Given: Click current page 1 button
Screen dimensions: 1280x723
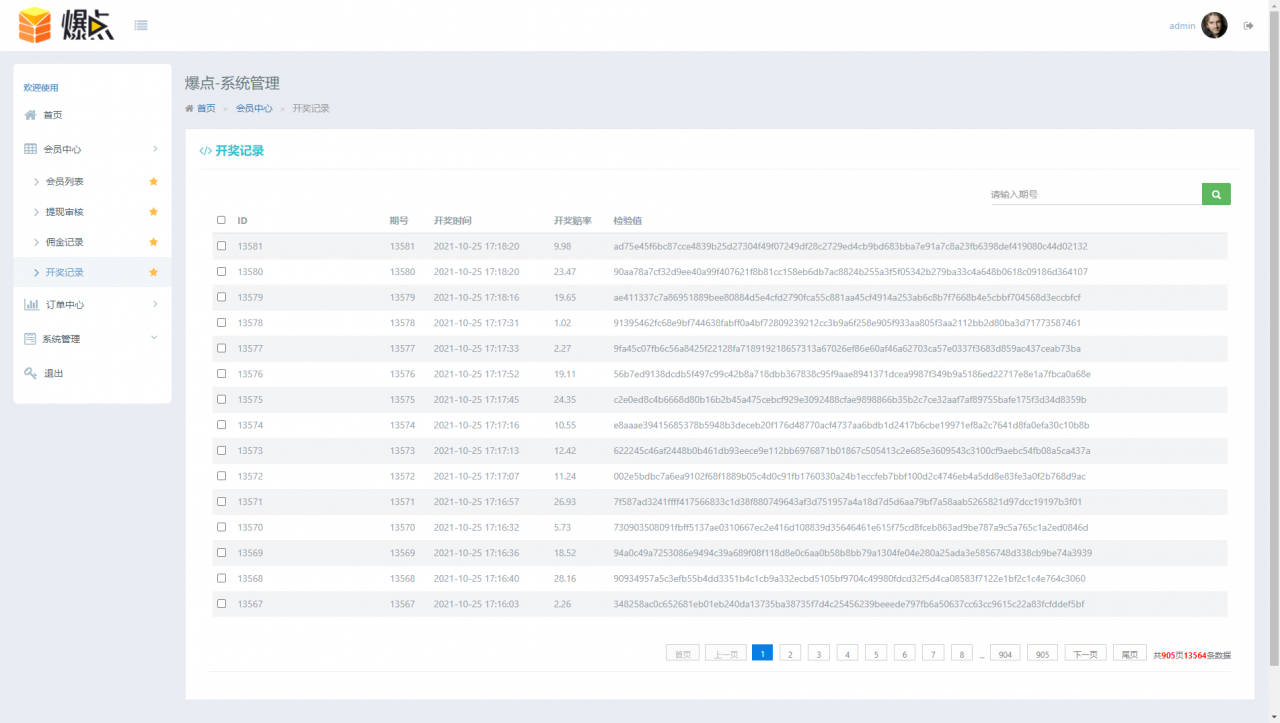Looking at the screenshot, I should click(x=762, y=653).
